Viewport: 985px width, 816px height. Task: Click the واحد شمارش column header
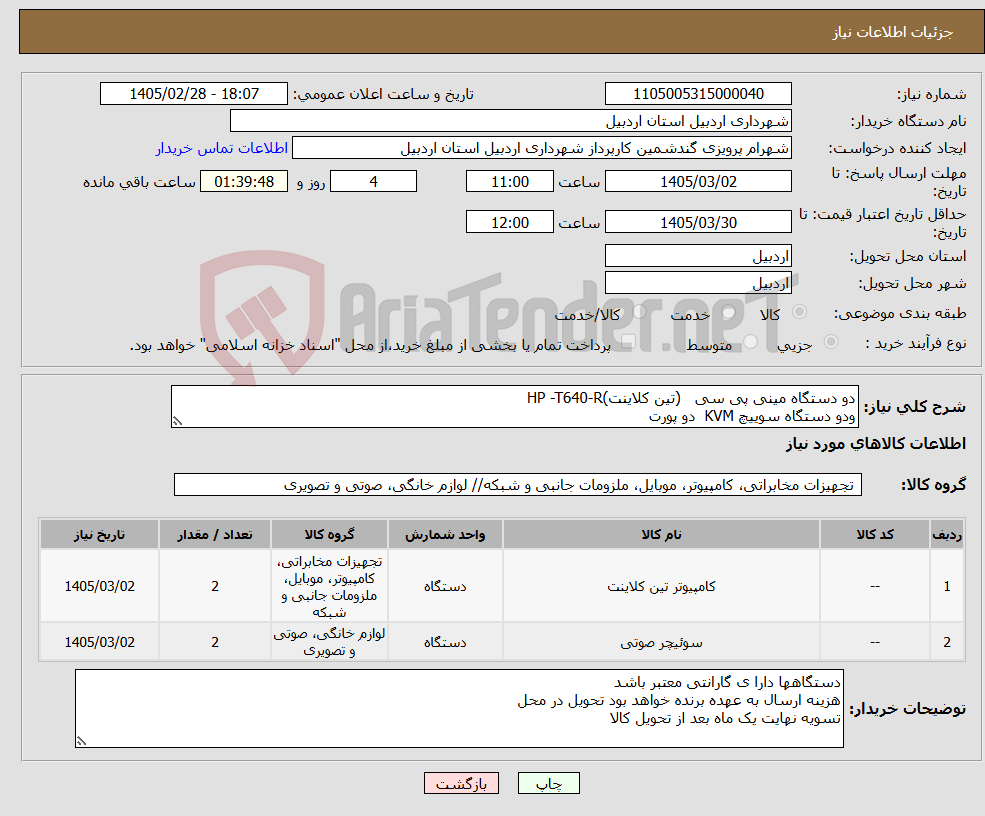[445, 535]
